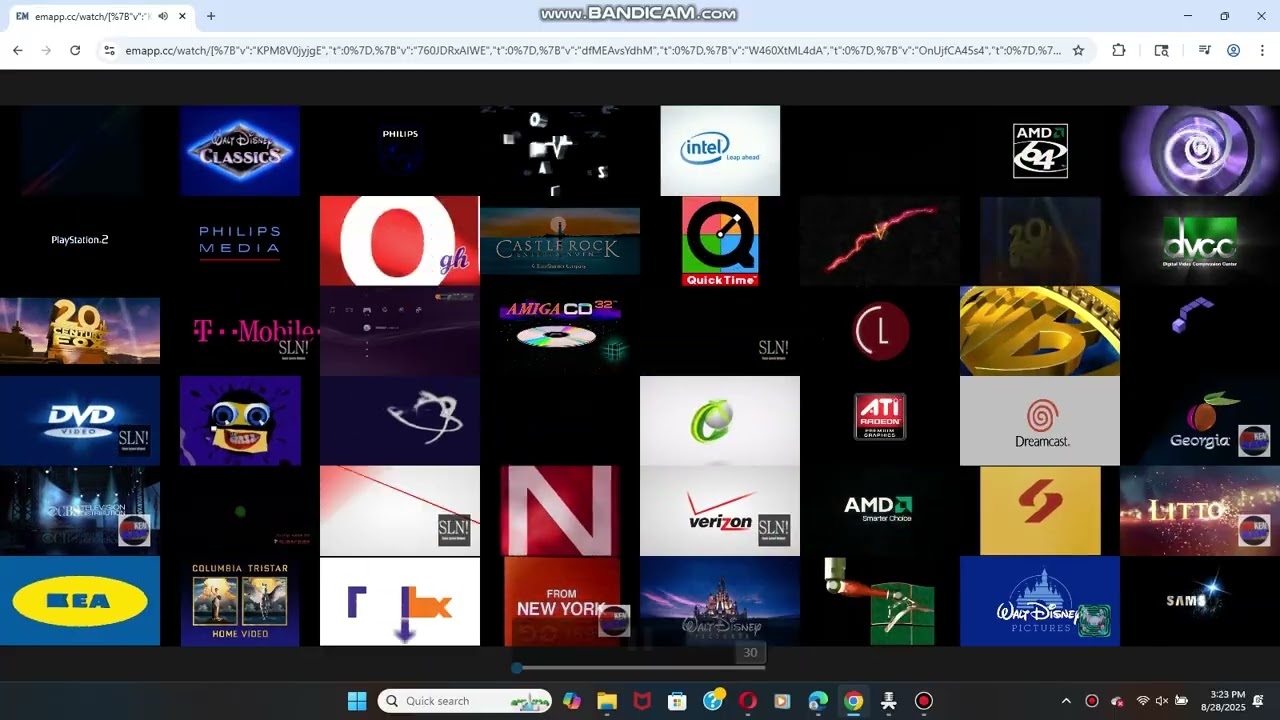
Task: Select the 20th Century Fox video
Action: click(80, 331)
